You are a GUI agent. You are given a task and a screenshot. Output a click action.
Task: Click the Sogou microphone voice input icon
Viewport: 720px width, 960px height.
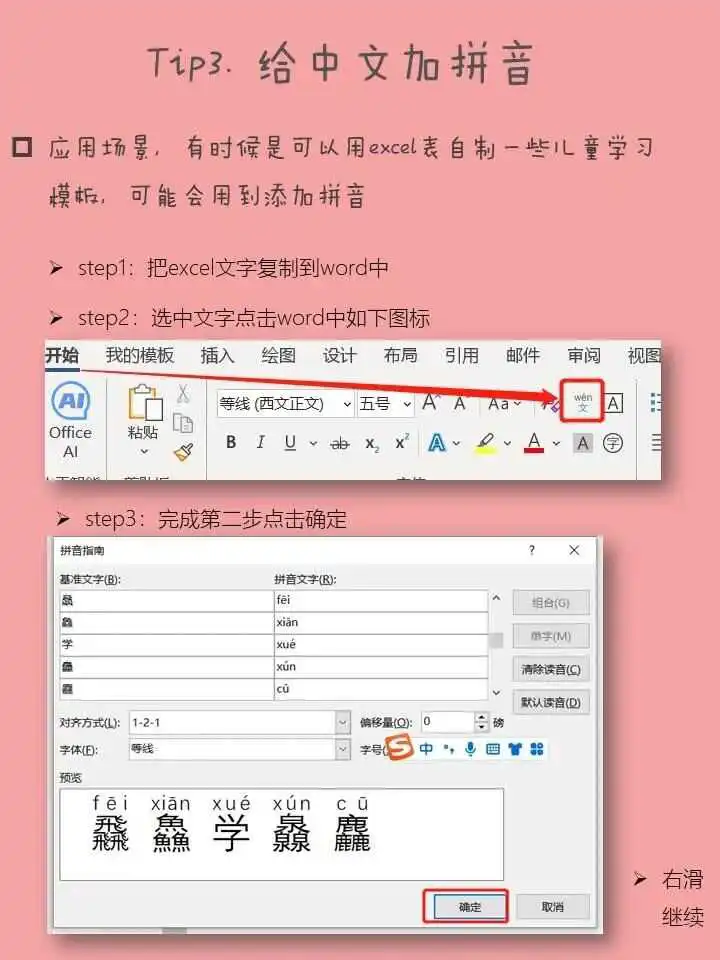tap(470, 749)
